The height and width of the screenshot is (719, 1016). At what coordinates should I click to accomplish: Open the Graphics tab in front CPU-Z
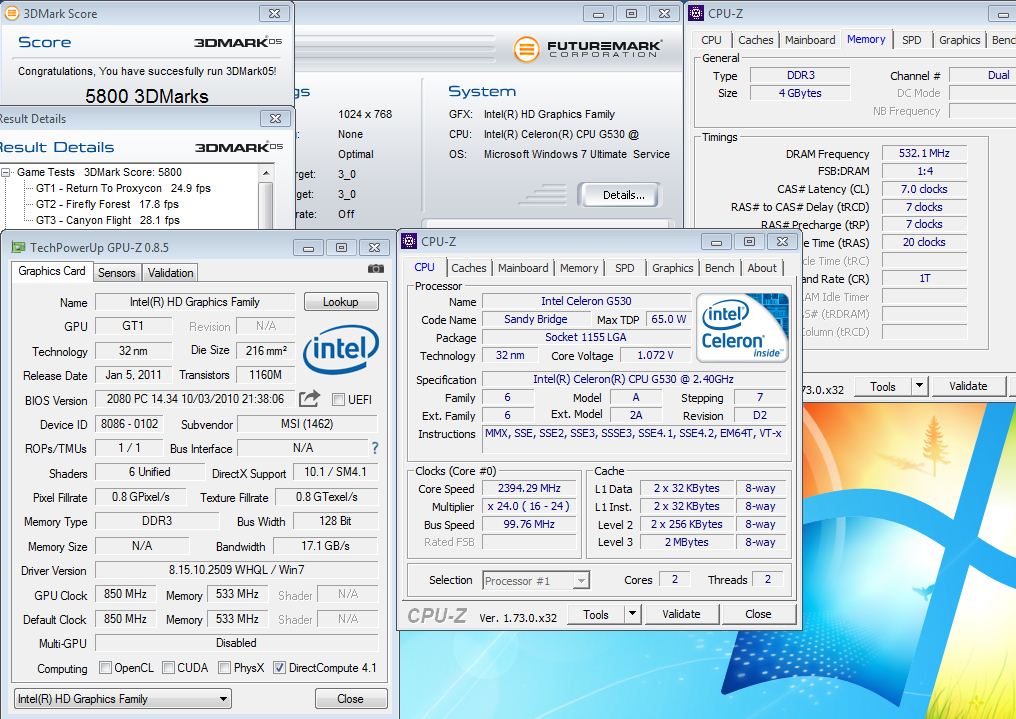[x=673, y=268]
